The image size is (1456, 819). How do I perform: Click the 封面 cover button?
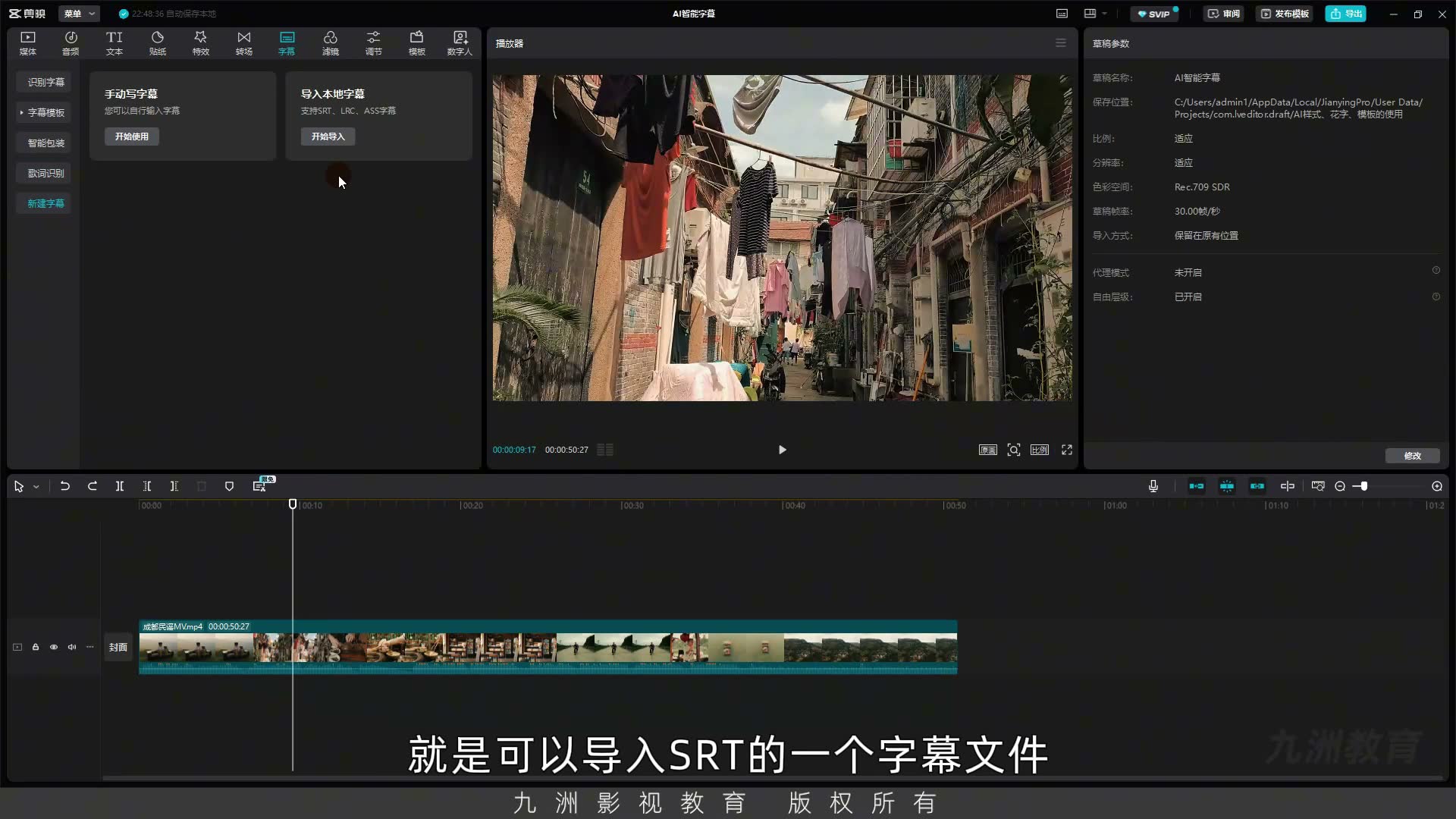click(118, 647)
